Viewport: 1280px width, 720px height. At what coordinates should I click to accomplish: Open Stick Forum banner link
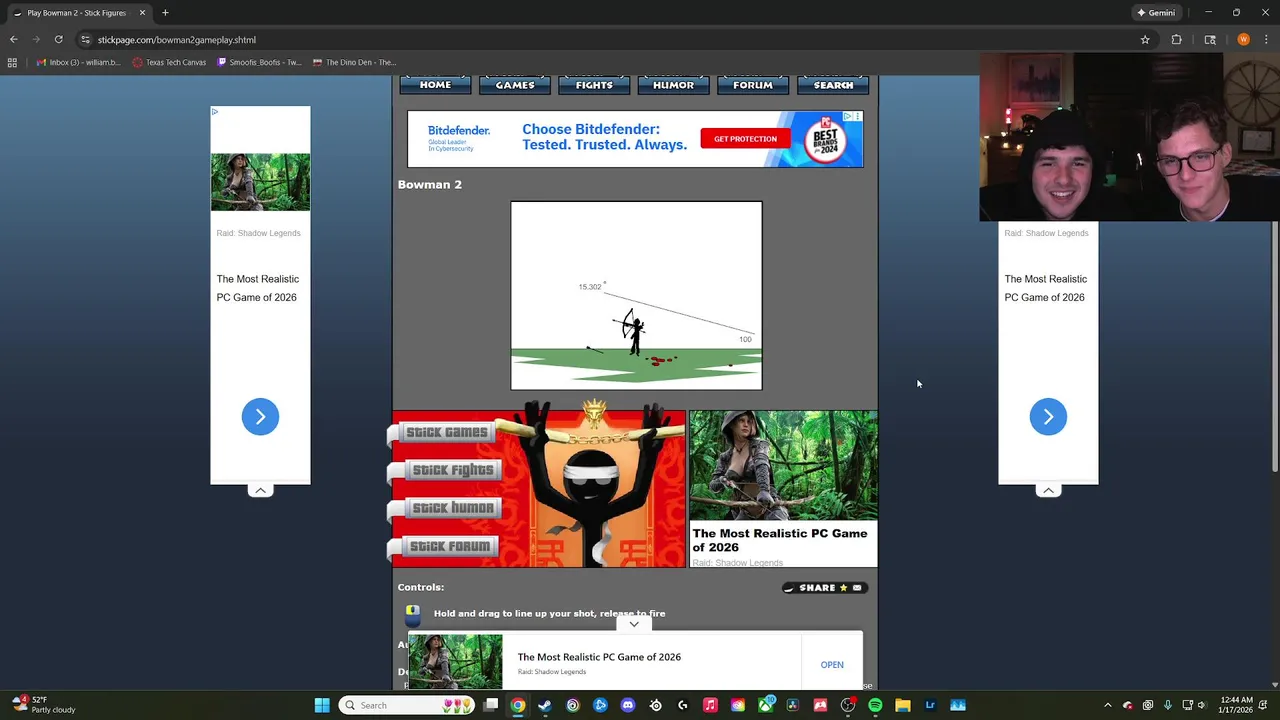(449, 546)
